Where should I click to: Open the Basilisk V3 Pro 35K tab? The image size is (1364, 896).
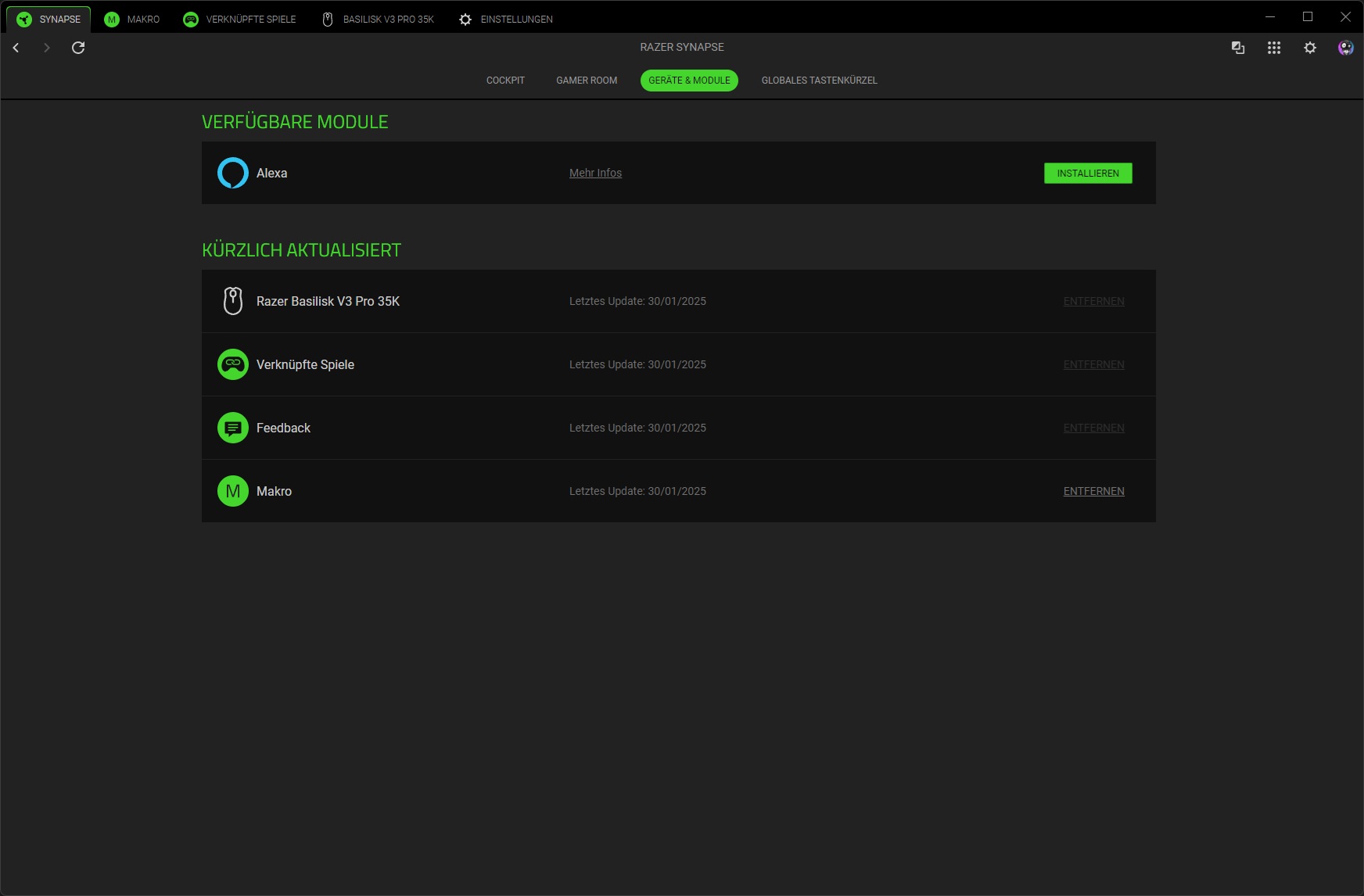click(x=379, y=20)
